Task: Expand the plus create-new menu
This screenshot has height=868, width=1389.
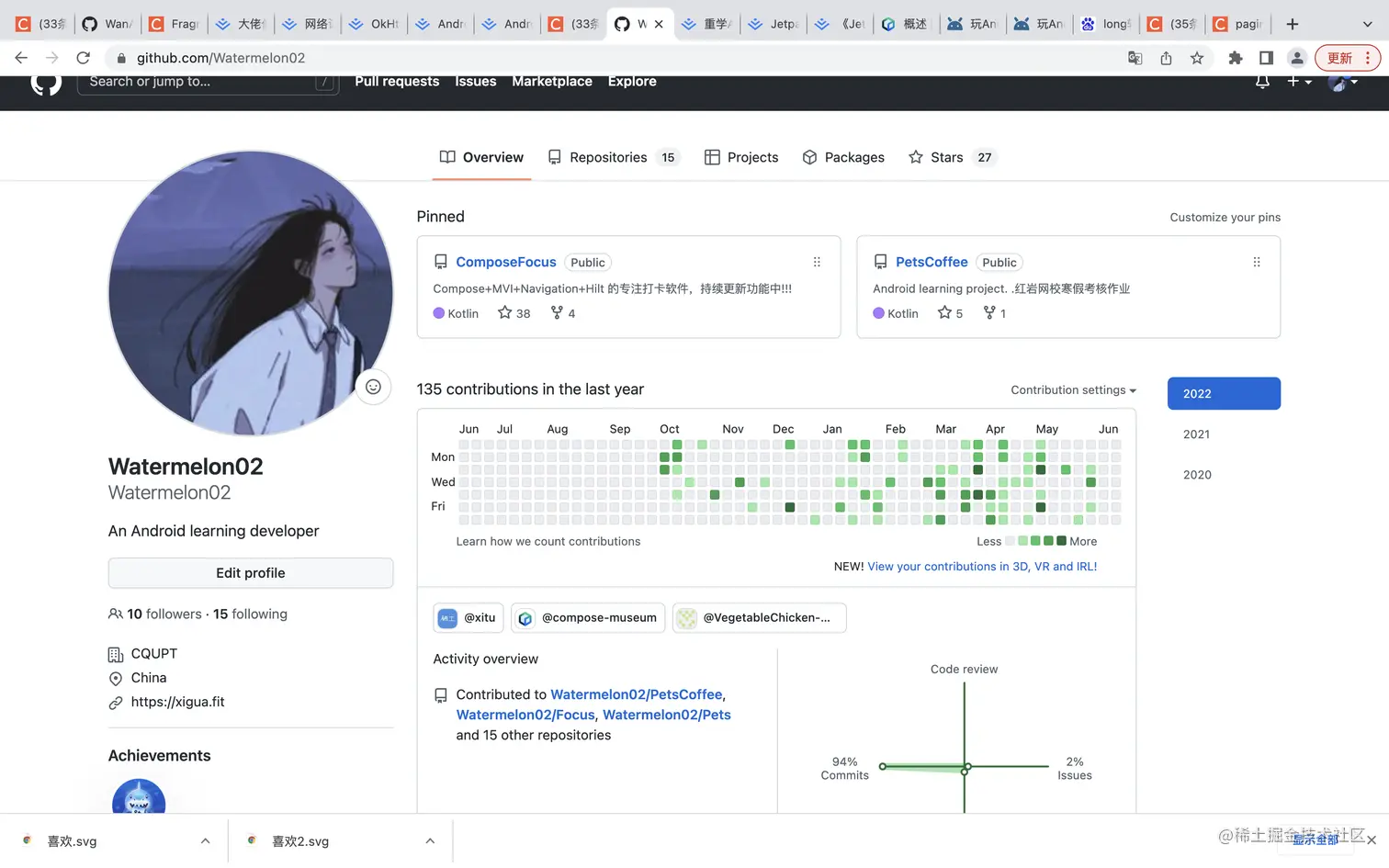Action: pyautogui.click(x=1299, y=82)
